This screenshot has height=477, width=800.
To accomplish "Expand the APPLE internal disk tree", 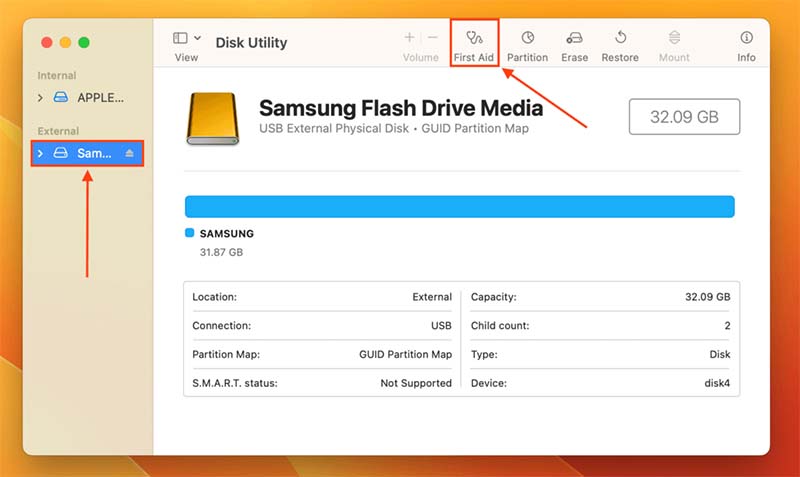I will [40, 97].
